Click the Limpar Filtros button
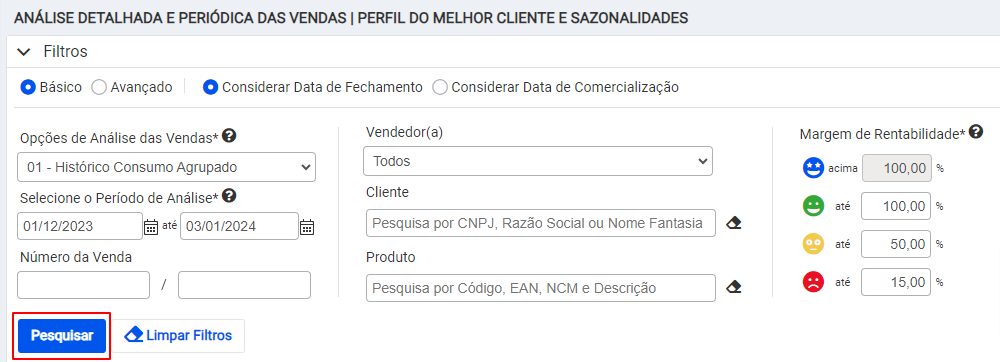The height and width of the screenshot is (362, 1000). coord(178,335)
